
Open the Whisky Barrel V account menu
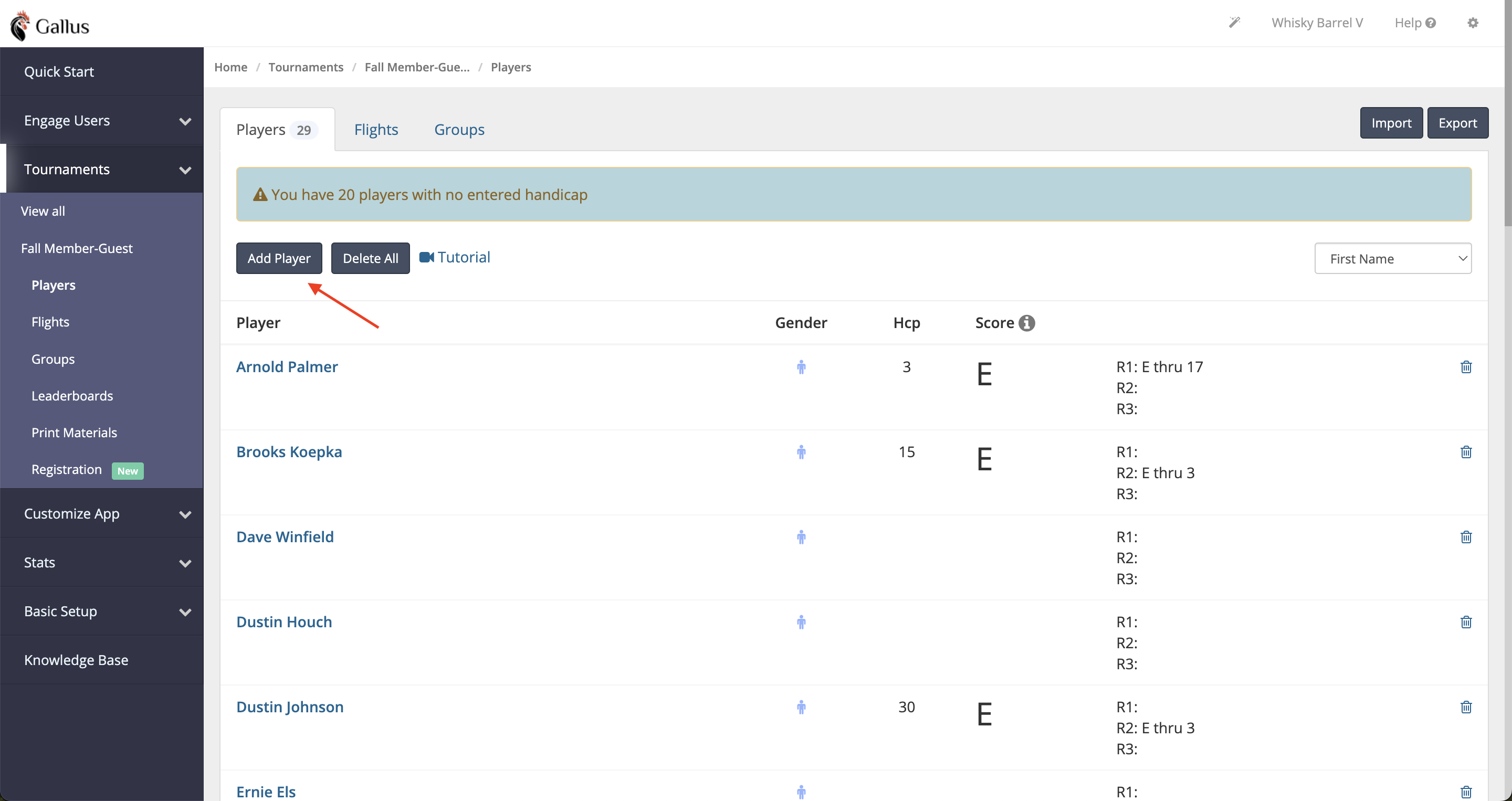coord(1317,23)
